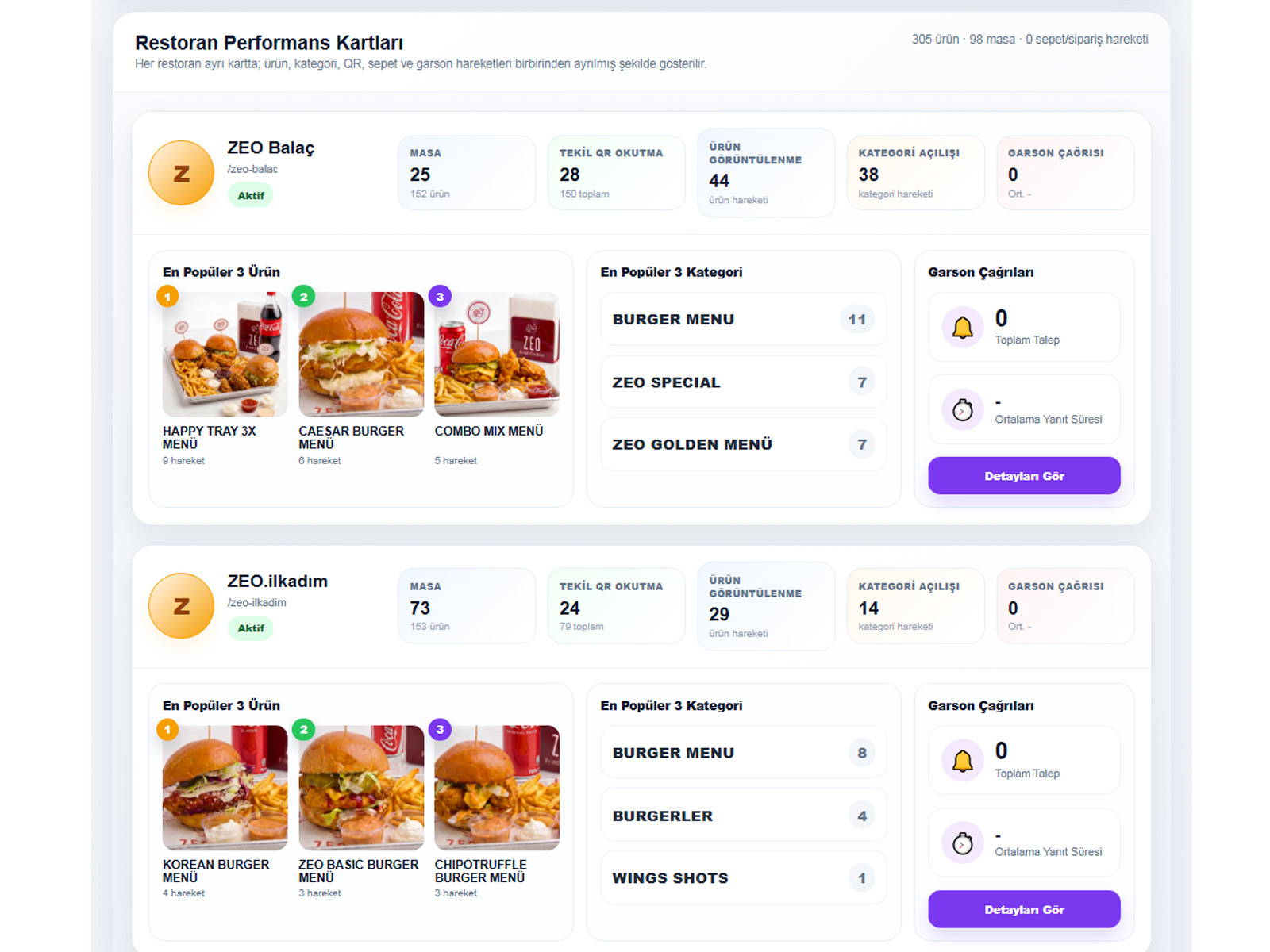Click the ZEO Balaç restaurant avatar logo

tap(181, 173)
